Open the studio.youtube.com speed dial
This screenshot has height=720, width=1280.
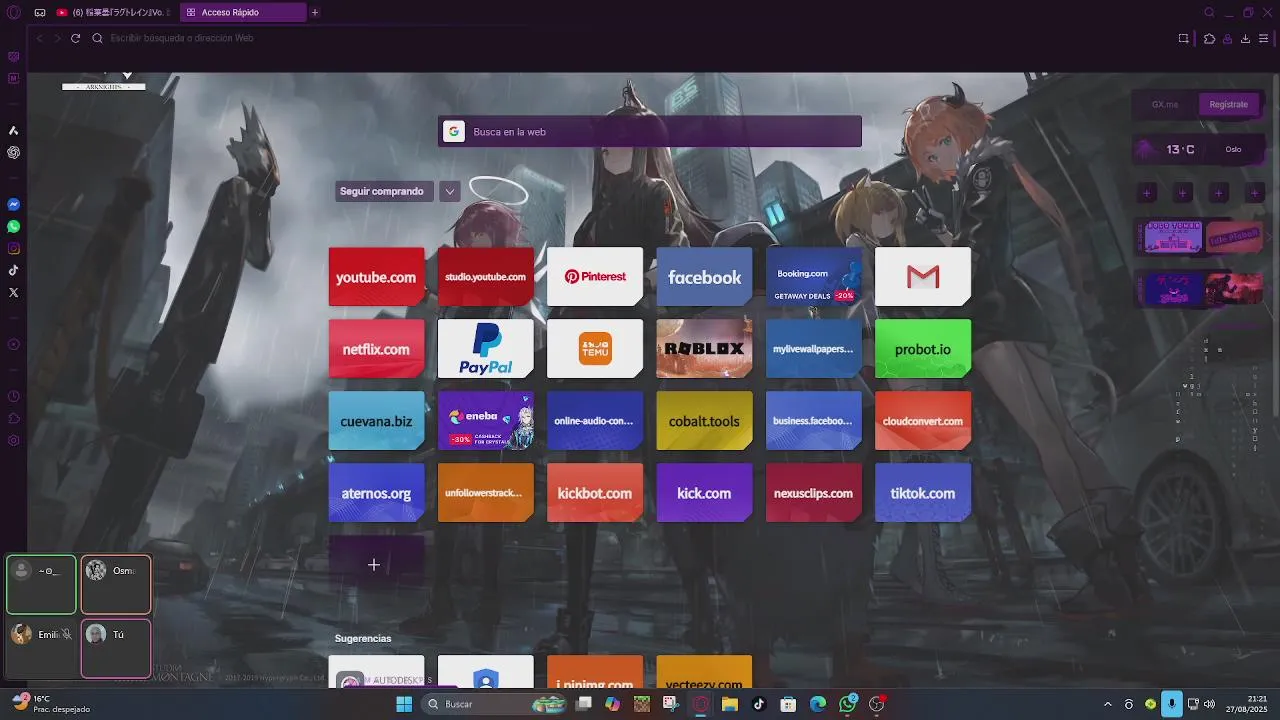pyautogui.click(x=485, y=277)
